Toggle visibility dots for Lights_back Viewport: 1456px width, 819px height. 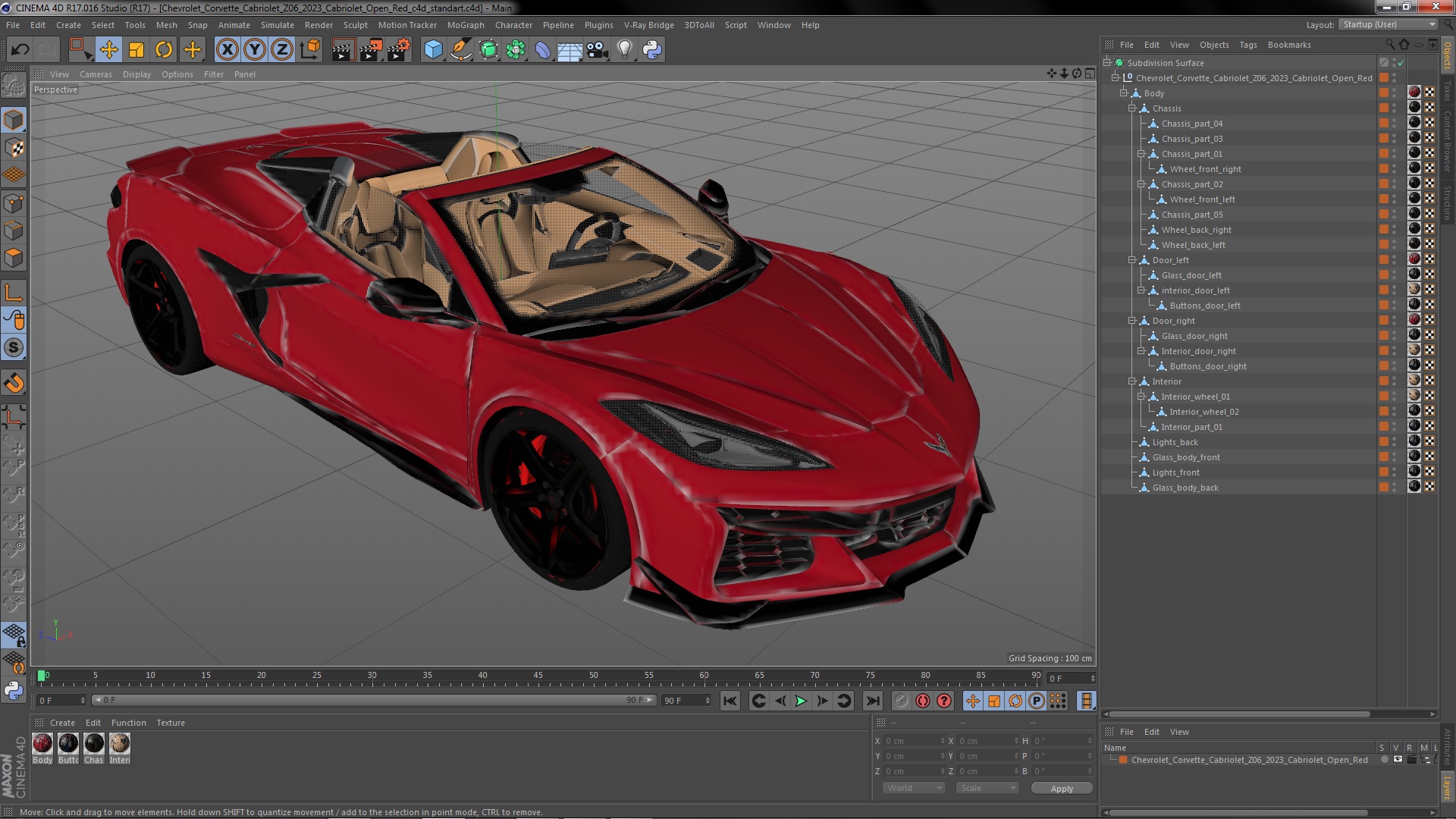click(x=1394, y=442)
